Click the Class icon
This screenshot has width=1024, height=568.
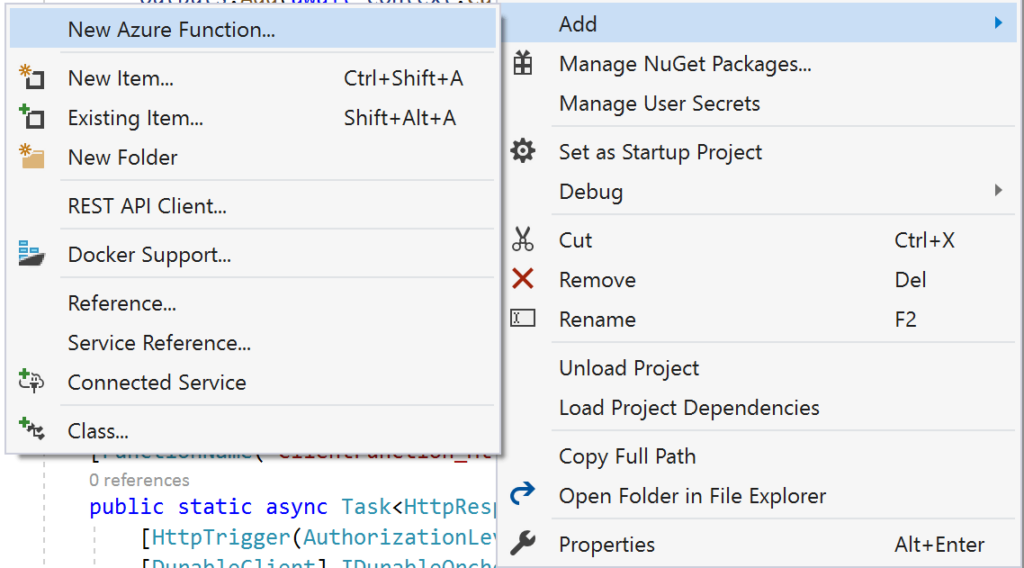31,430
